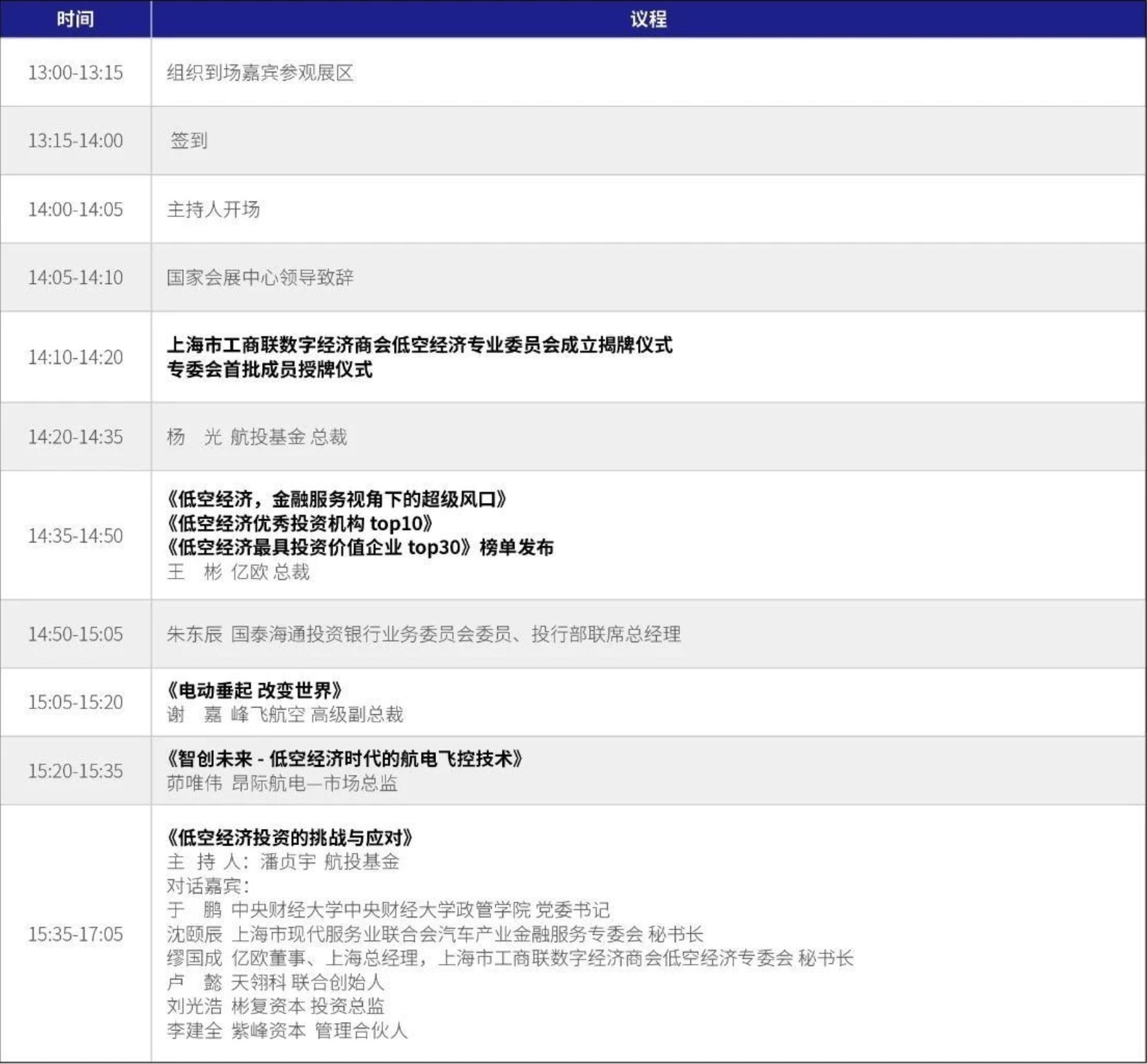The image size is (1147, 1064).
Task: Click the 14:10-14:20 time cell
Action: click(75, 357)
